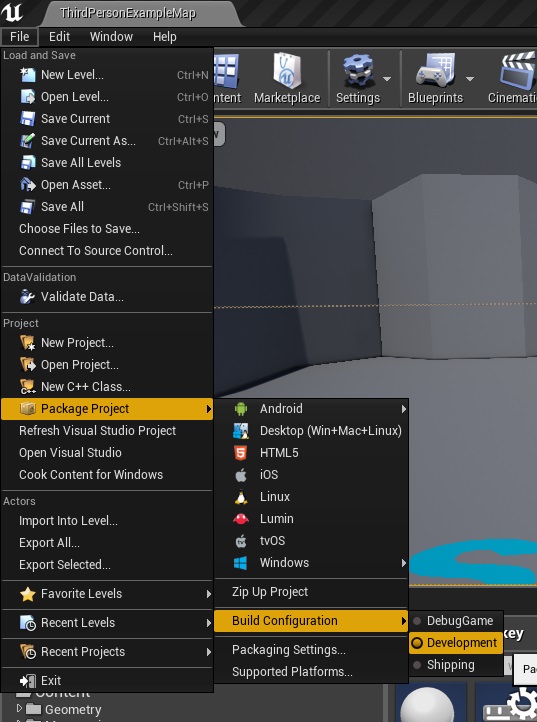Open the Edit menu
Screen dimensions: 537x722
59,36
